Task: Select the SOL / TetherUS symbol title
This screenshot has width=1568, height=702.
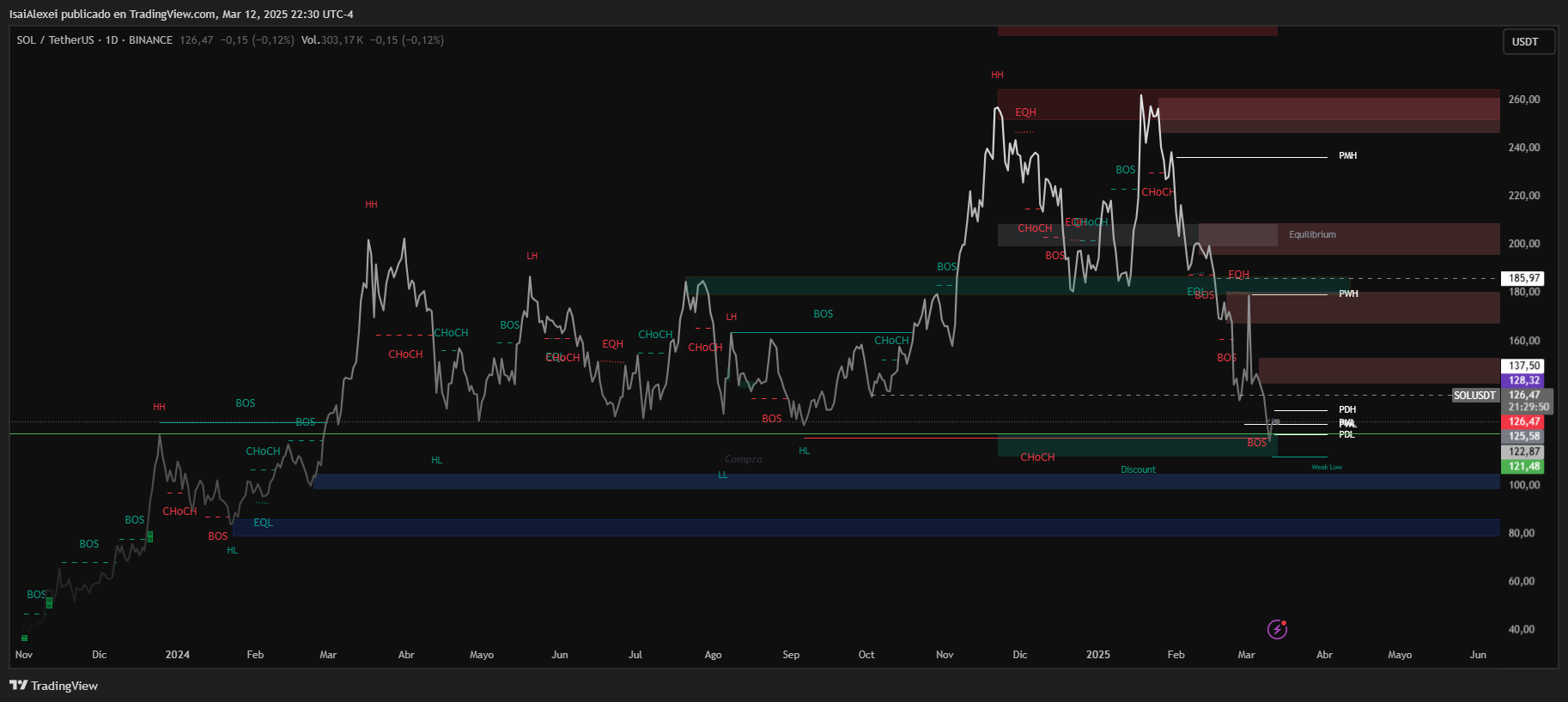Action: click(55, 40)
